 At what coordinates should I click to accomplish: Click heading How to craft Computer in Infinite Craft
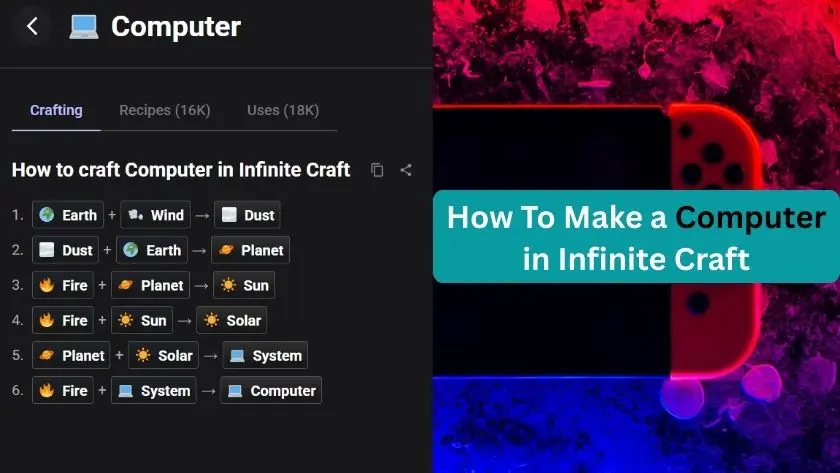tap(181, 170)
